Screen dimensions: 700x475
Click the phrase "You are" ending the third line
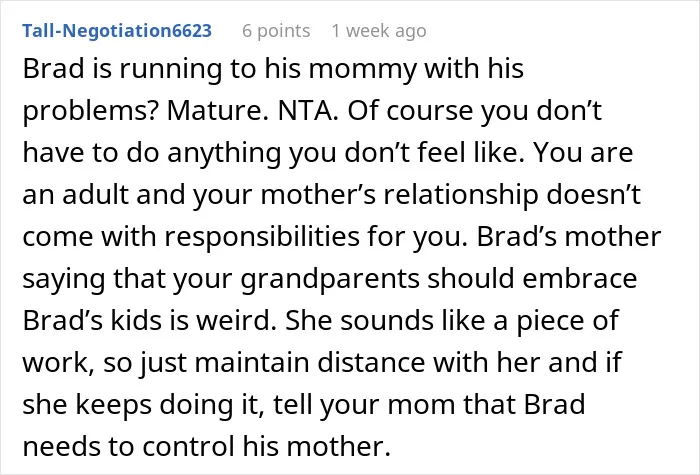tap(583, 152)
